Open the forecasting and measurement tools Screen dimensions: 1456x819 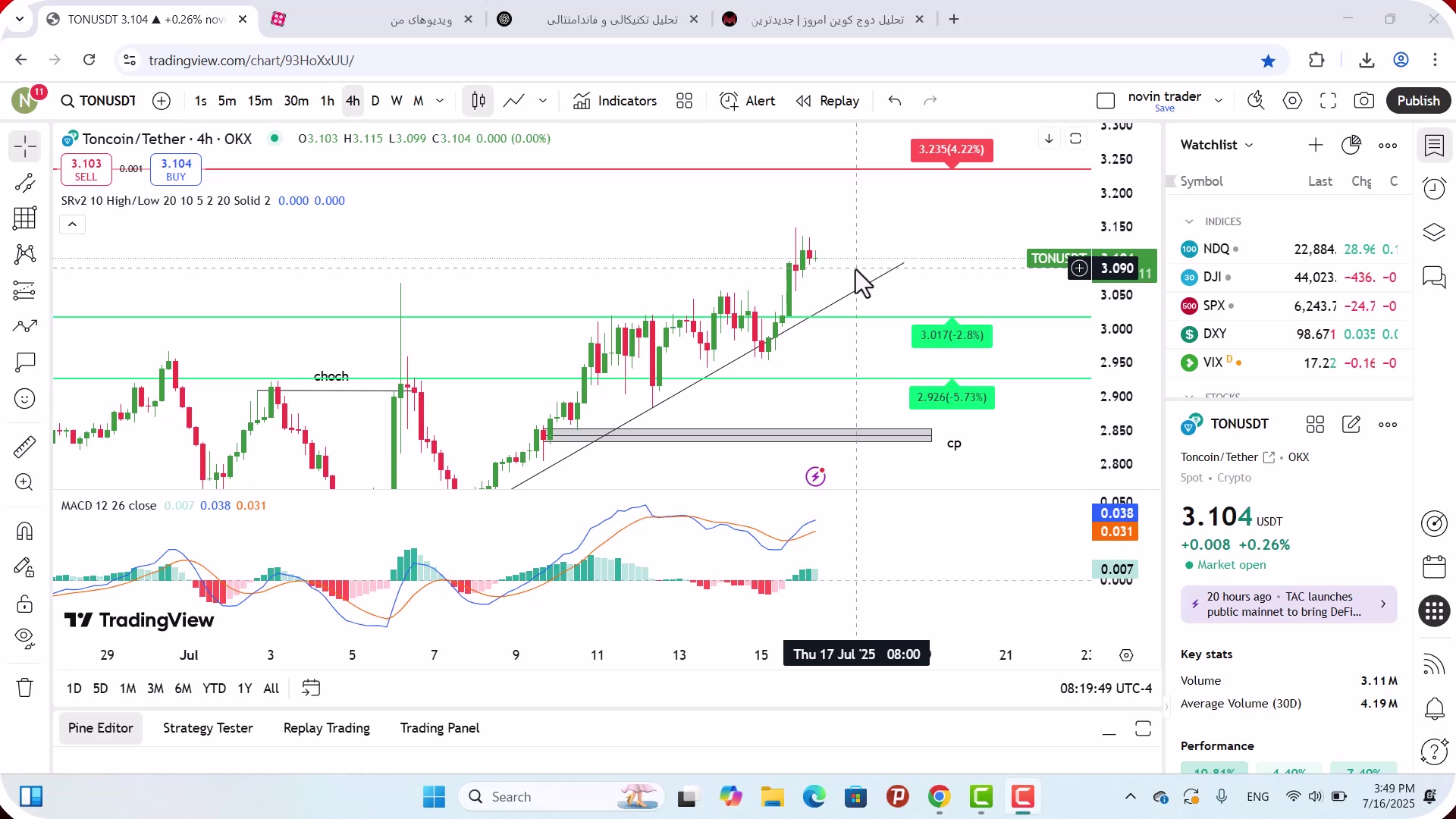[x=25, y=290]
